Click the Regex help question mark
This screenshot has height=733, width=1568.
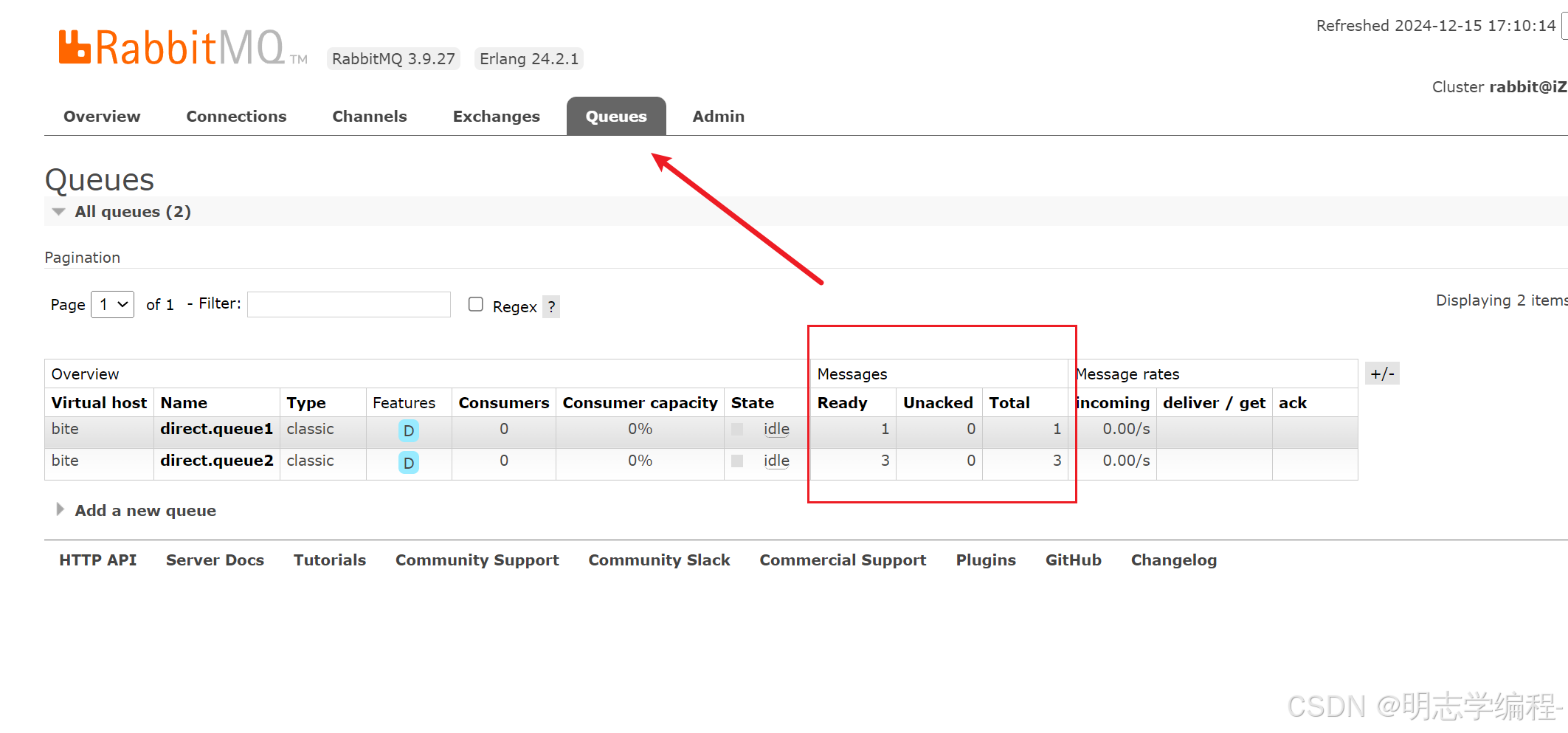click(551, 306)
